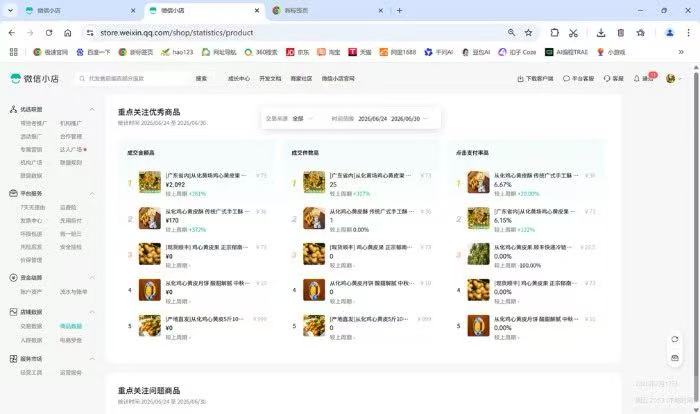Select 商品数据 in the sidebar
This screenshot has width=700, height=414.
click(x=71, y=326)
